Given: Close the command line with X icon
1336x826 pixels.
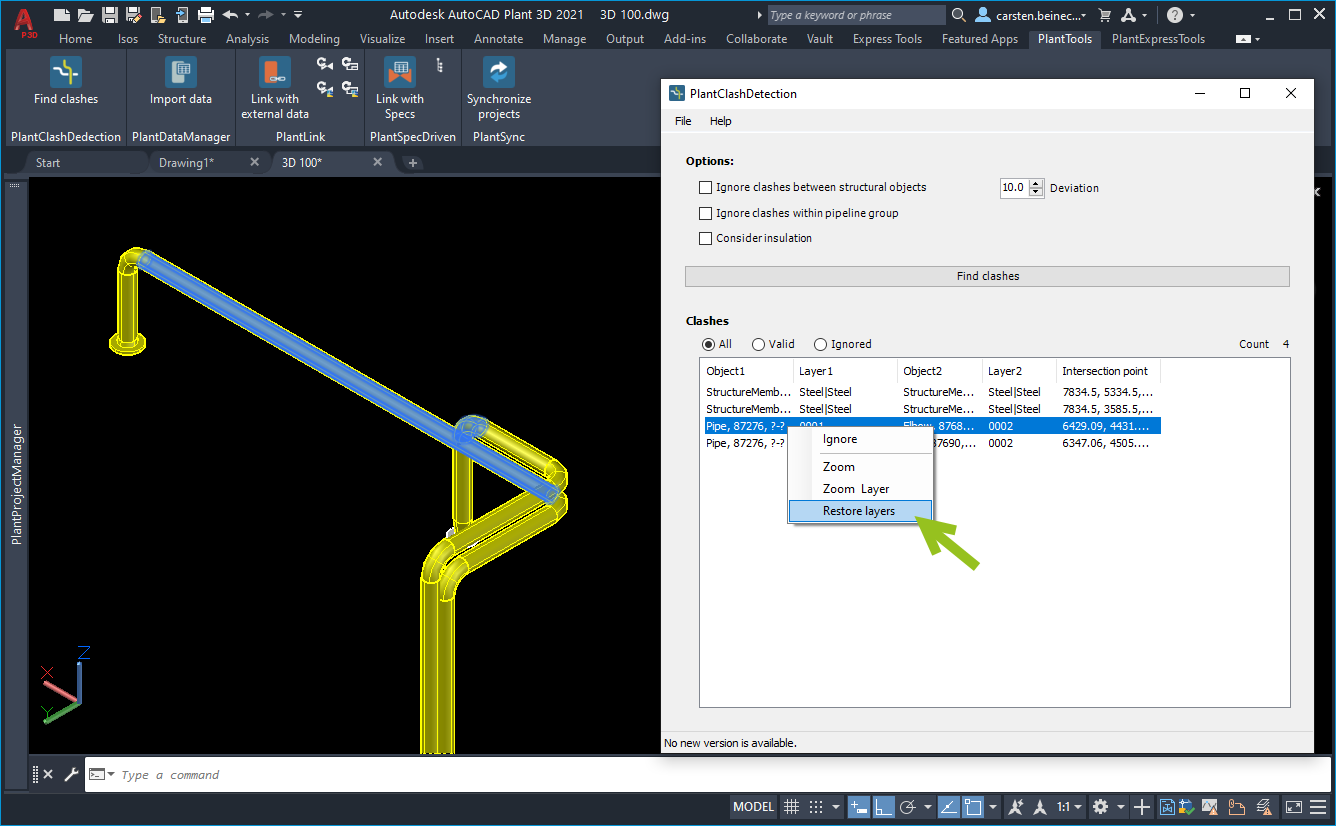Looking at the screenshot, I should (48, 774).
